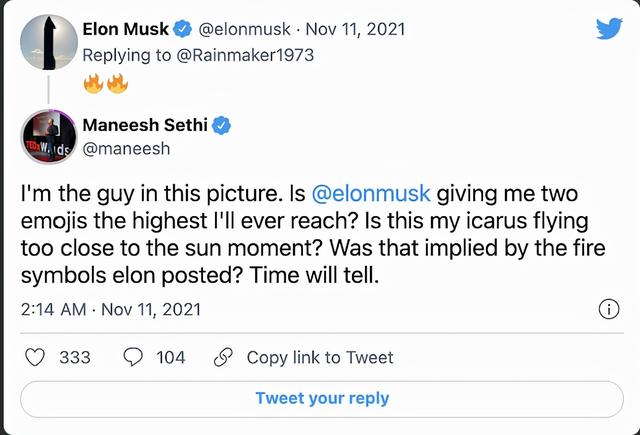Screen dimensions: 640x435
Task: Open Elon Musk's rocket profile picture
Action: [x=49, y=45]
